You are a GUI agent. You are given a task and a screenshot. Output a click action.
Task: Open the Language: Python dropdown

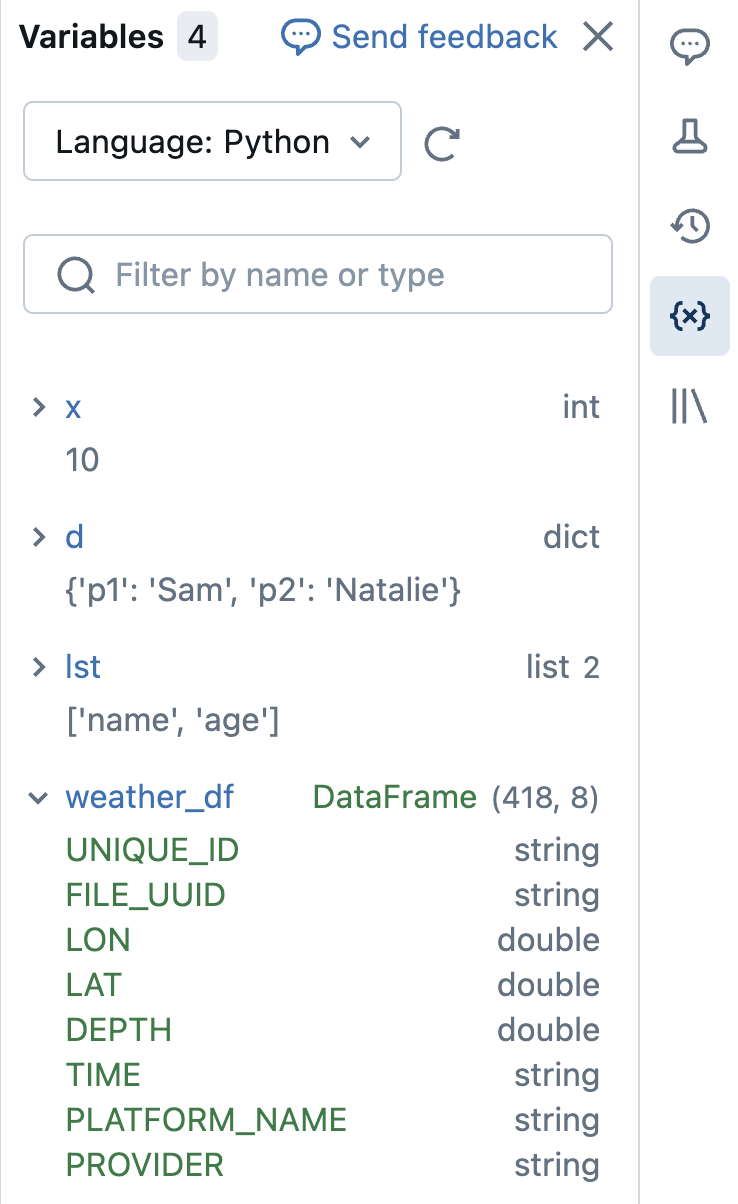(x=212, y=142)
